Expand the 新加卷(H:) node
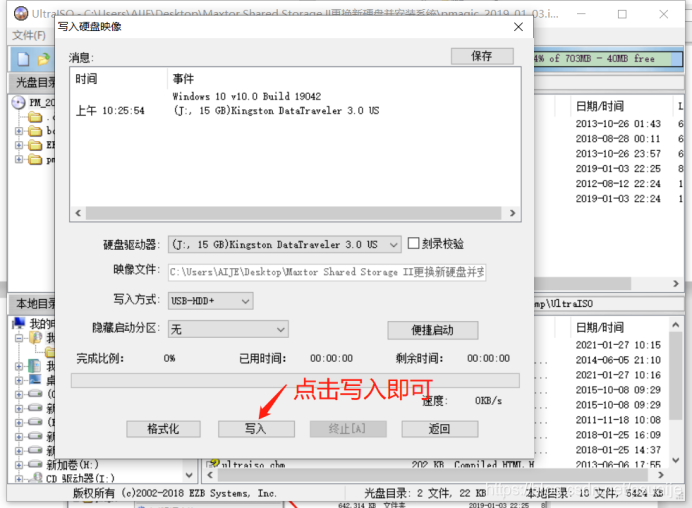Image resolution: width=692 pixels, height=508 pixels. (19, 464)
